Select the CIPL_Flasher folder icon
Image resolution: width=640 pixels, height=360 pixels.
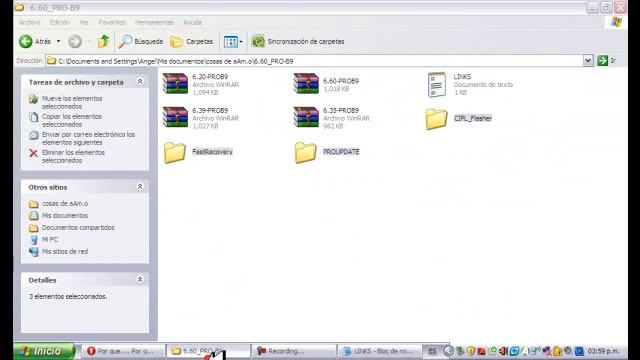[x=436, y=119]
